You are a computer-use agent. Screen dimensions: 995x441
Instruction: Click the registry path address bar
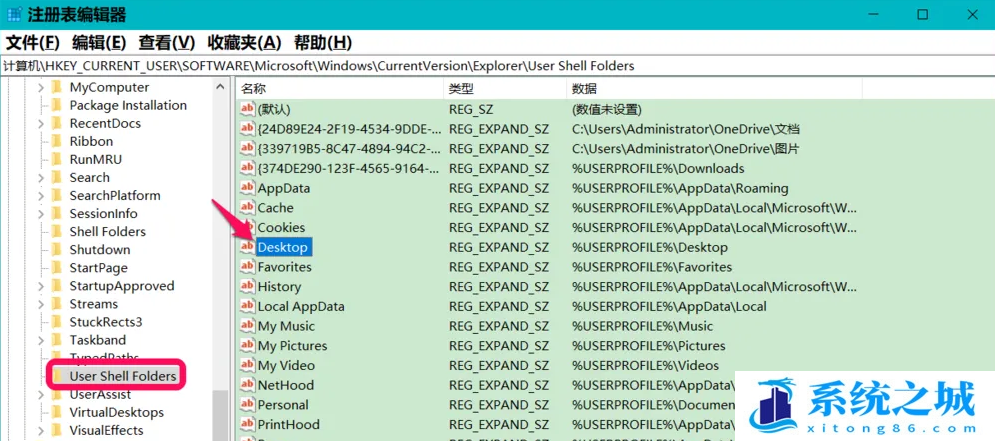point(498,66)
